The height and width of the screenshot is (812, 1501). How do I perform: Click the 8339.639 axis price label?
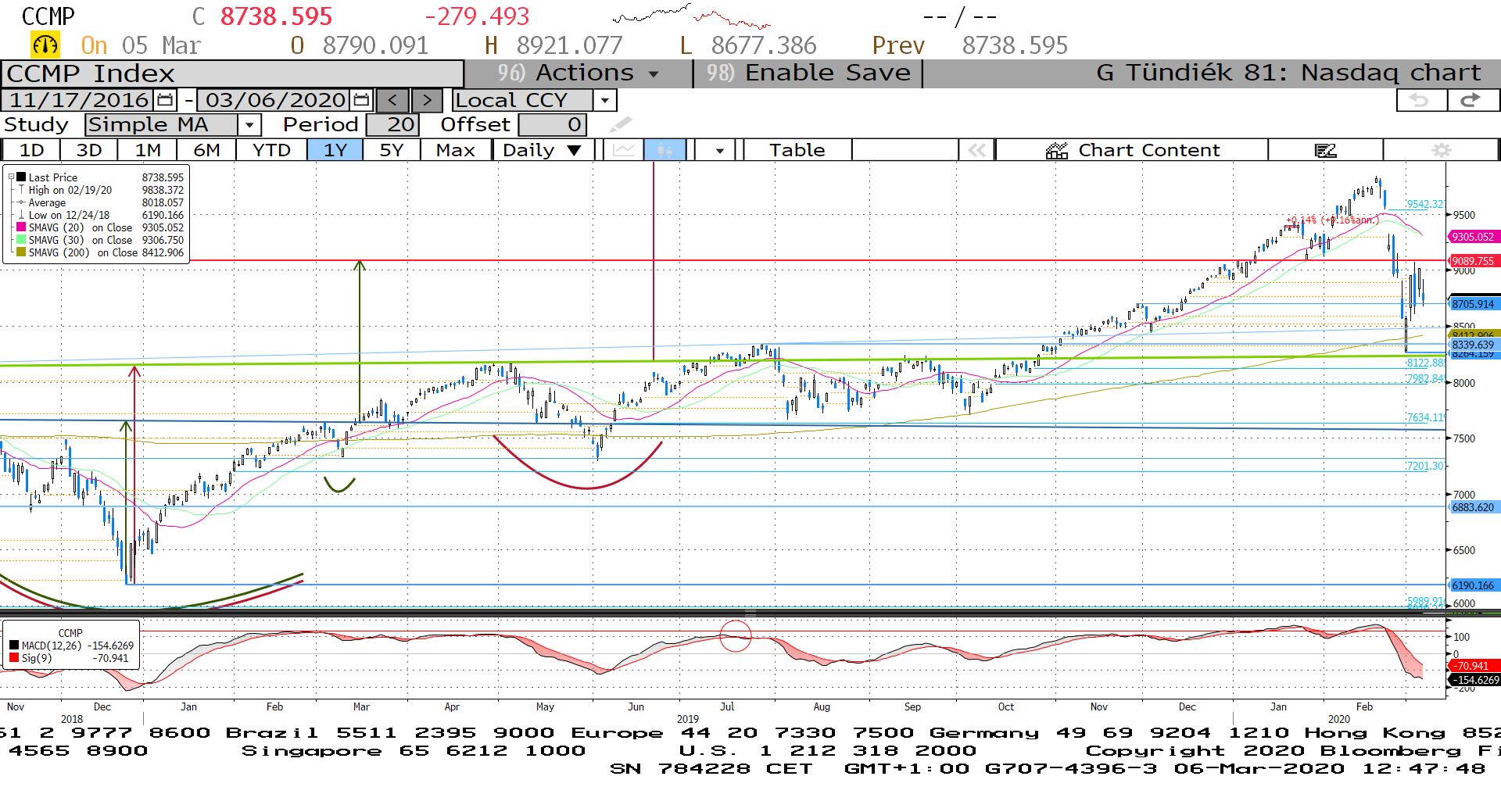coord(1474,345)
